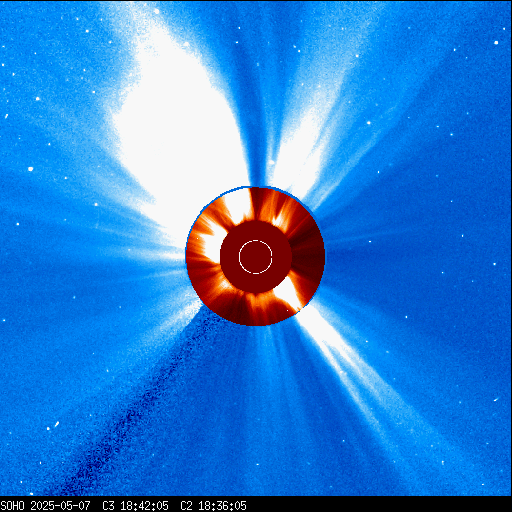Click the C2 18:36:05 timestamp

(213, 506)
